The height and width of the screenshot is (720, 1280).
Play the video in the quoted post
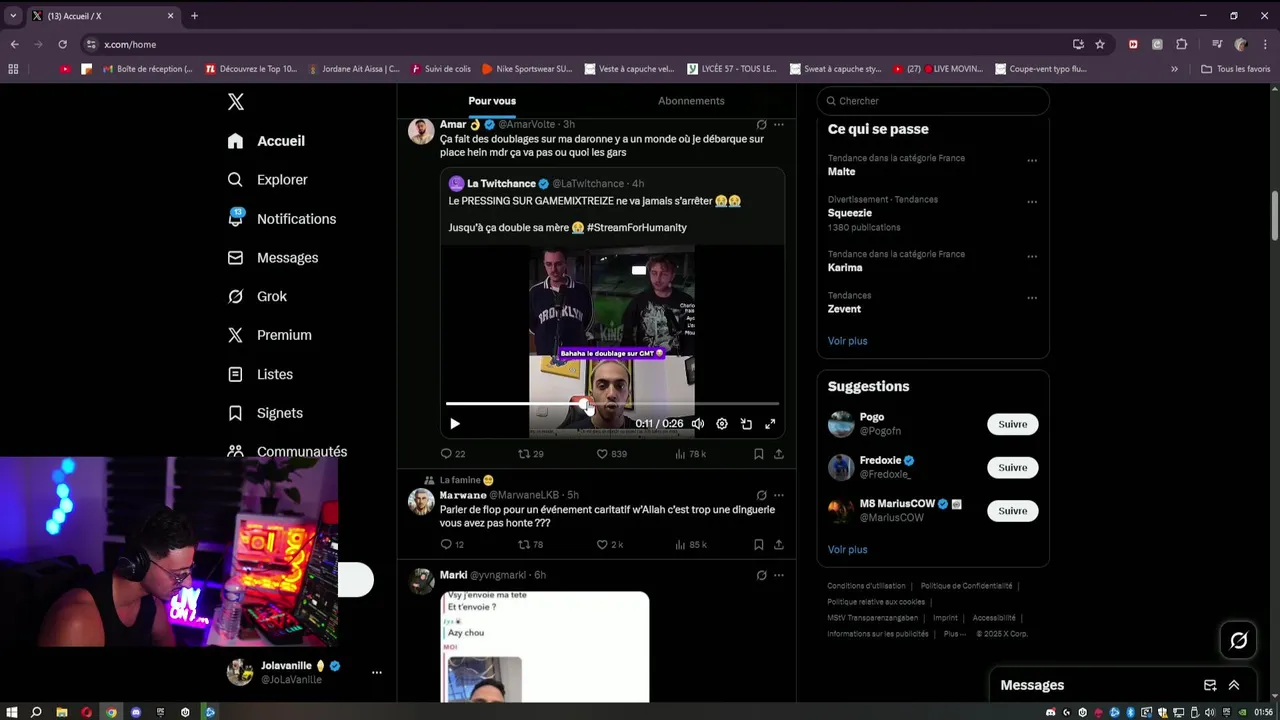tap(455, 424)
